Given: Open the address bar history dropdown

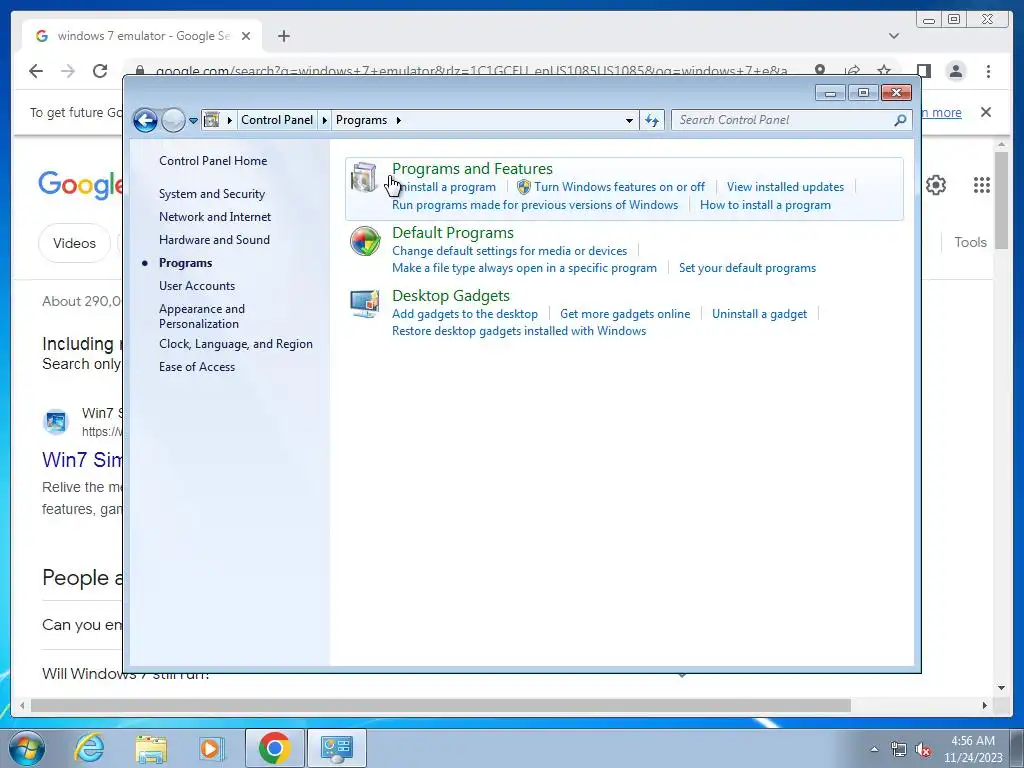Looking at the screenshot, I should 629,120.
